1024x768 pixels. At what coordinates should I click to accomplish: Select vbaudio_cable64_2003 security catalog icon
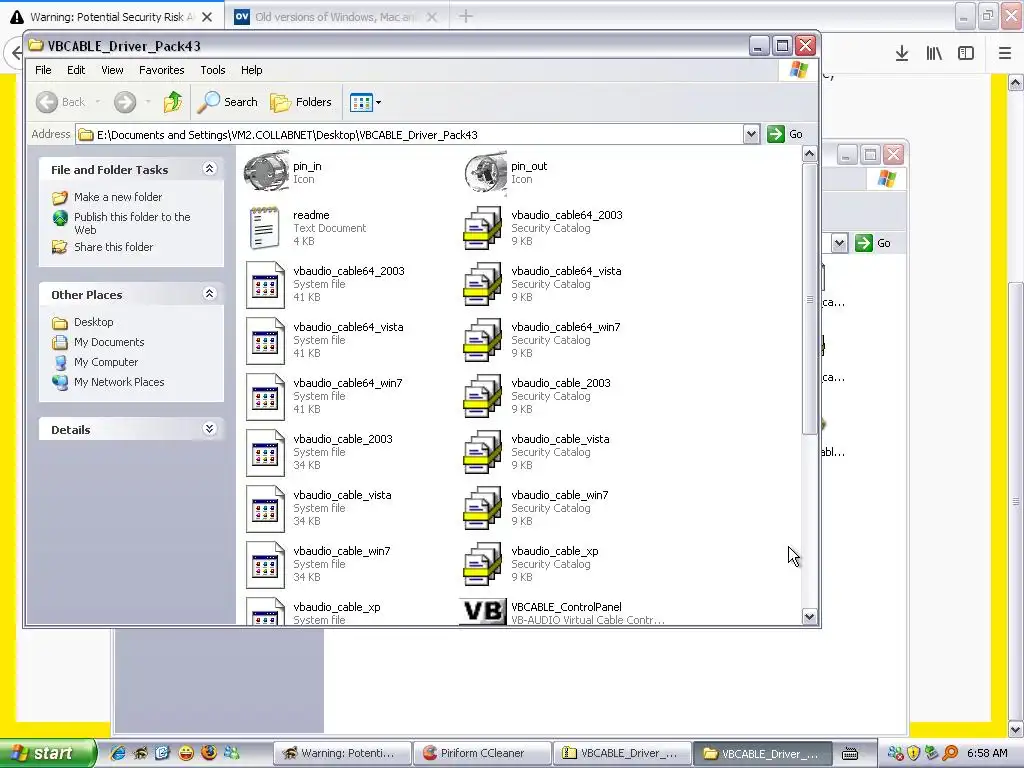[483, 228]
